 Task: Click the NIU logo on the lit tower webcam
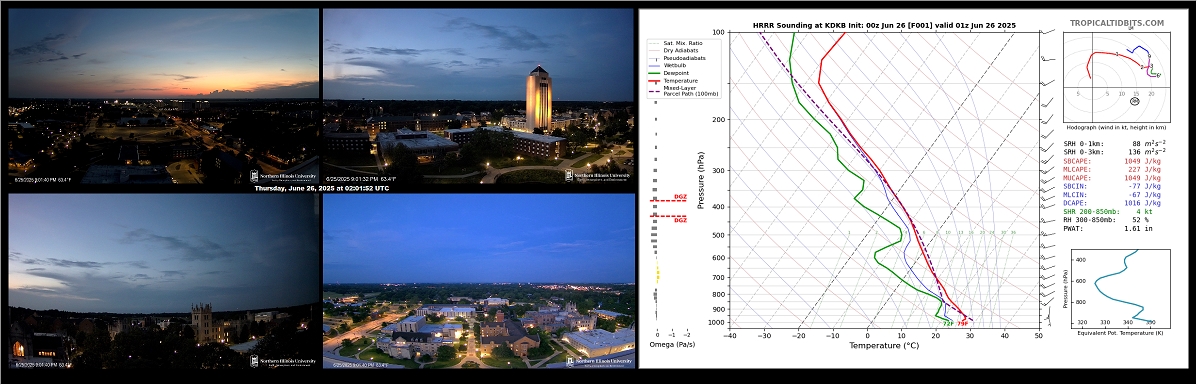[x=598, y=176]
